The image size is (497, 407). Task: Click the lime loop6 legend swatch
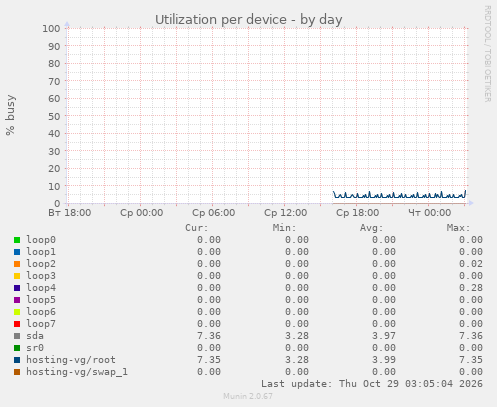point(17,312)
